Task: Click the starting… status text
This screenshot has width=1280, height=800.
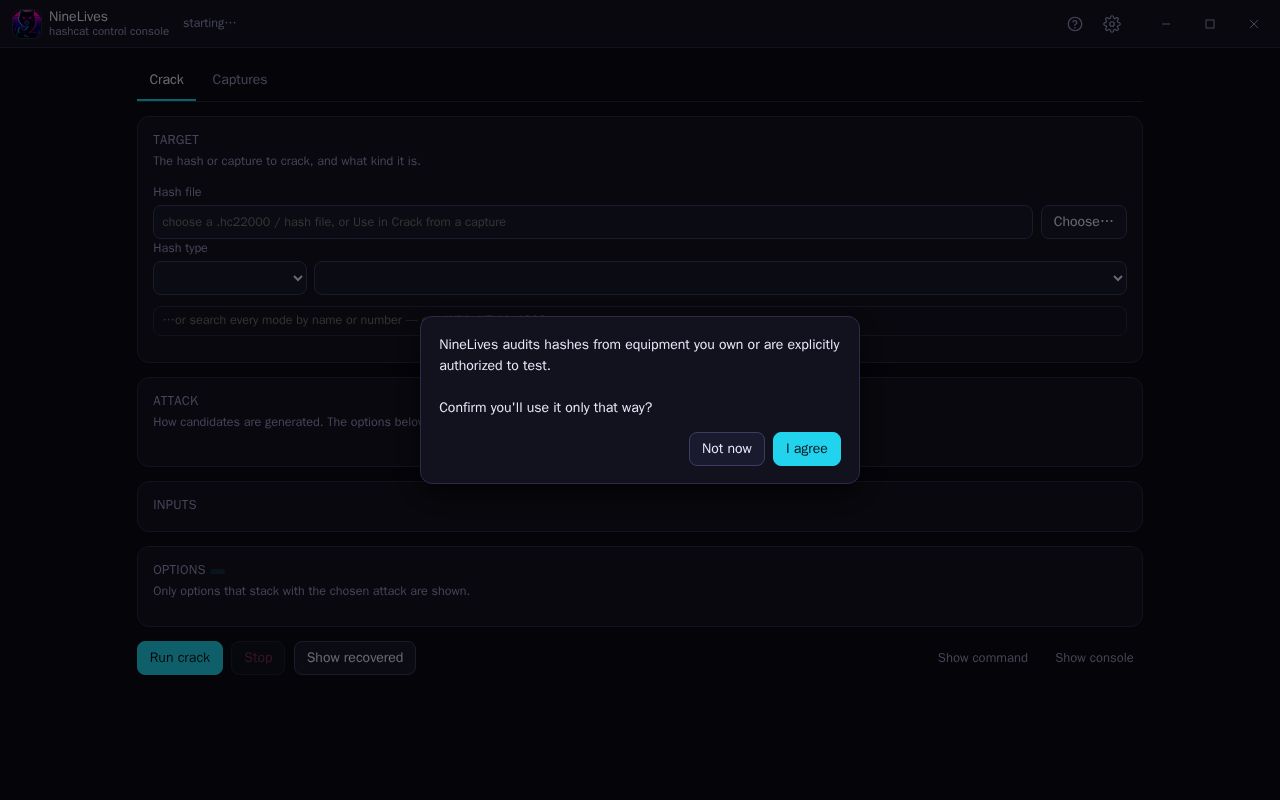Action: point(210,23)
